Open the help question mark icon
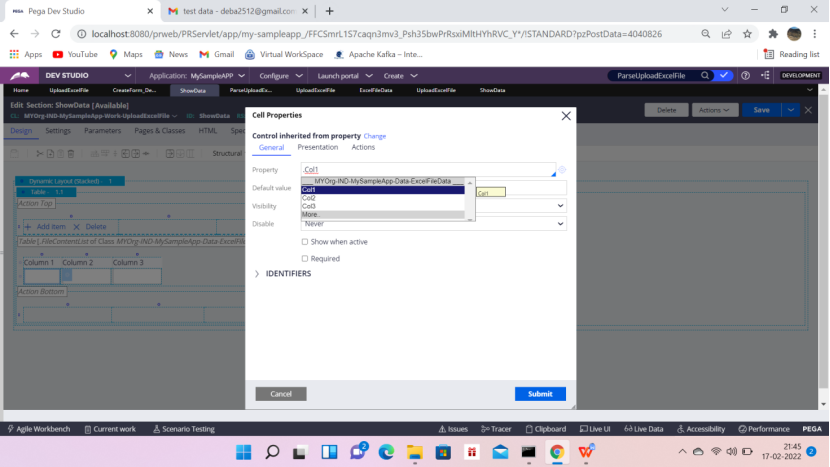 tap(745, 76)
